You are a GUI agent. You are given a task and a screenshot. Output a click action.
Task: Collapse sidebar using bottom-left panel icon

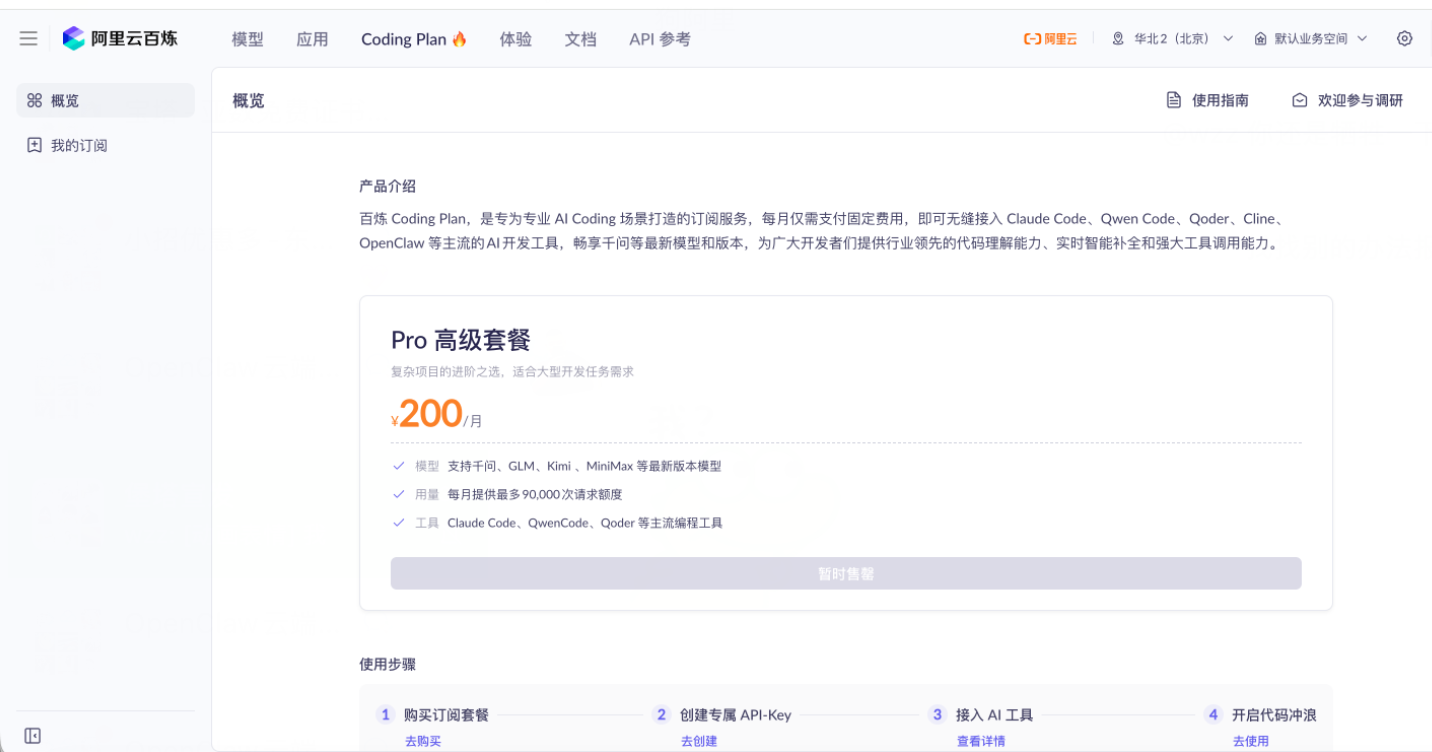tap(33, 736)
